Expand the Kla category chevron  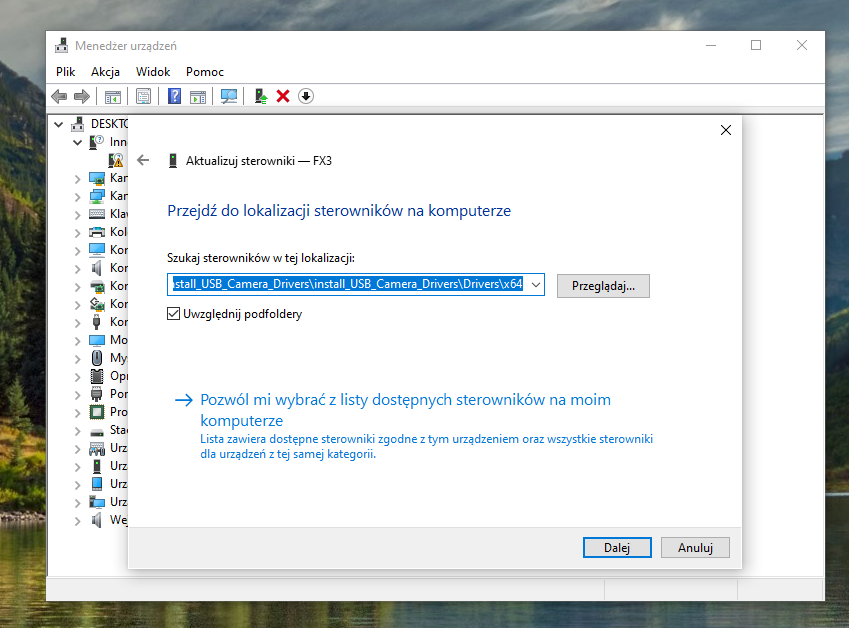[x=77, y=214]
